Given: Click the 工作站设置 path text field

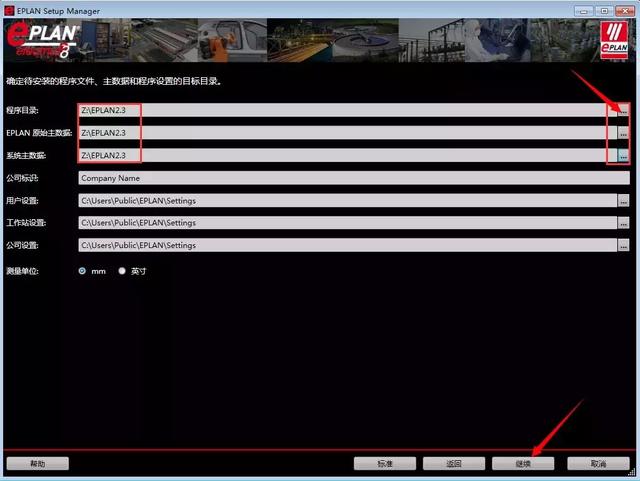Looking at the screenshot, I should (x=345, y=222).
